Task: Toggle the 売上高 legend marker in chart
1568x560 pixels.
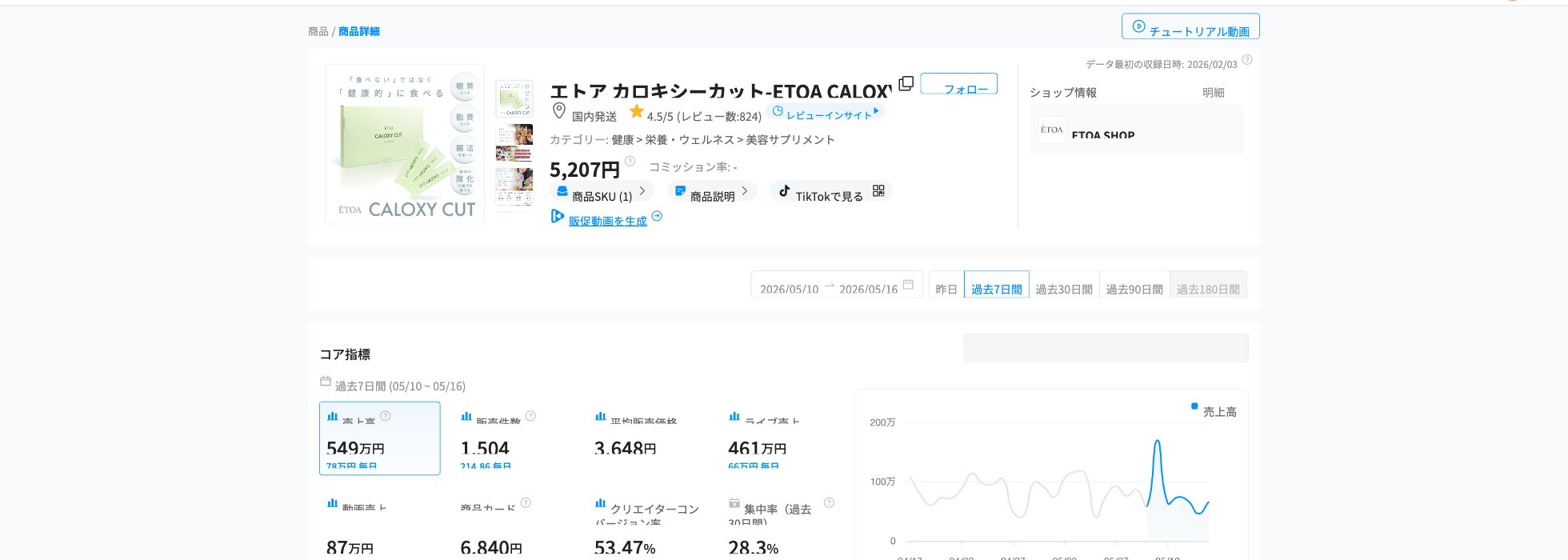Action: click(x=1194, y=406)
